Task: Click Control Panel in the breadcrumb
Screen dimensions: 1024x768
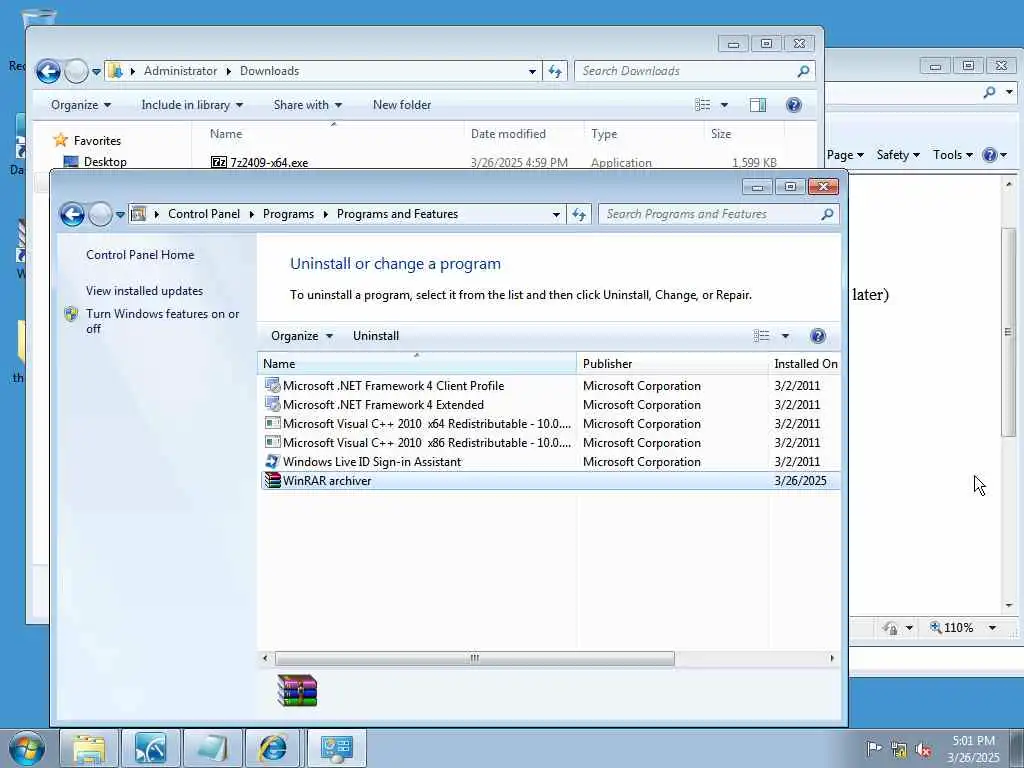Action: [x=204, y=214]
